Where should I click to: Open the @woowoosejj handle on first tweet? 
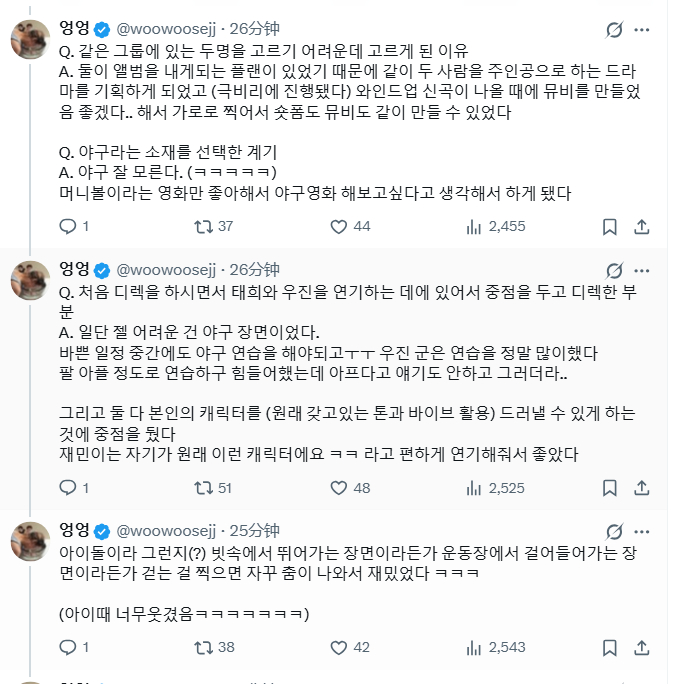click(166, 29)
